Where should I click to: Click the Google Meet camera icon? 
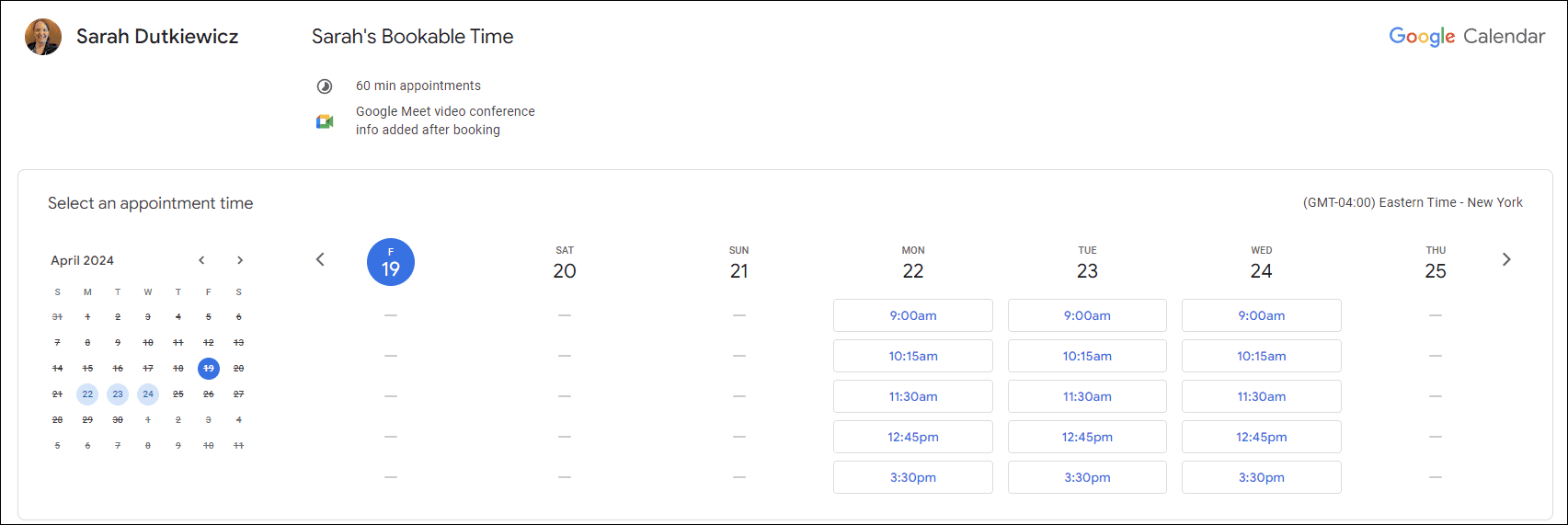point(325,121)
